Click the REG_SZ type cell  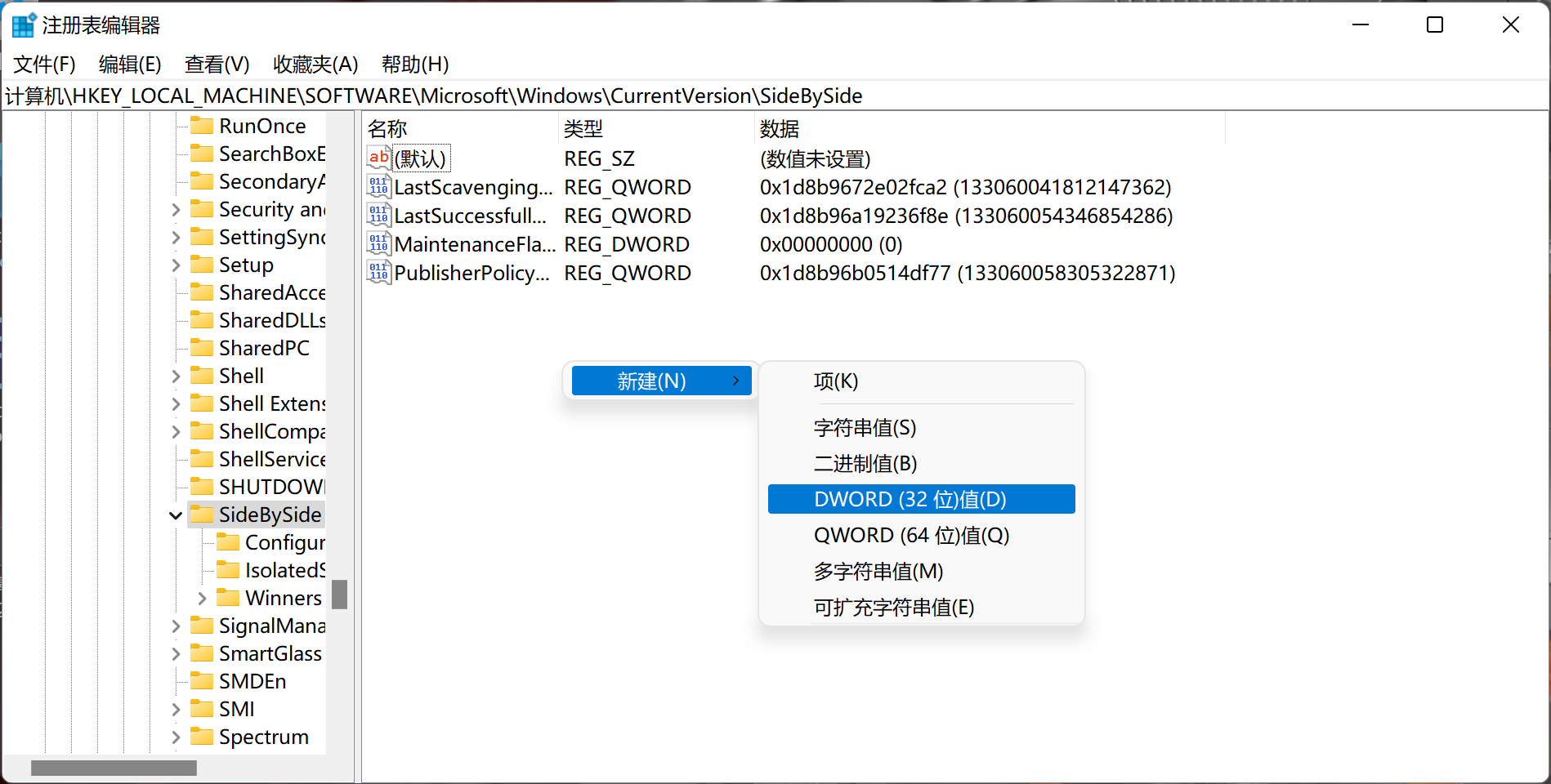(599, 158)
